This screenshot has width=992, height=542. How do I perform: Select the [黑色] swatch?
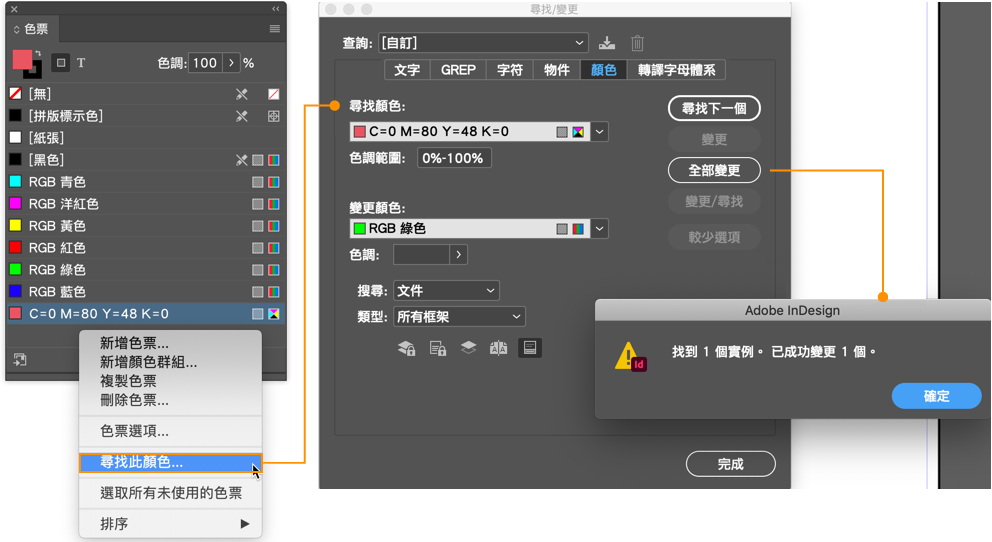146,160
